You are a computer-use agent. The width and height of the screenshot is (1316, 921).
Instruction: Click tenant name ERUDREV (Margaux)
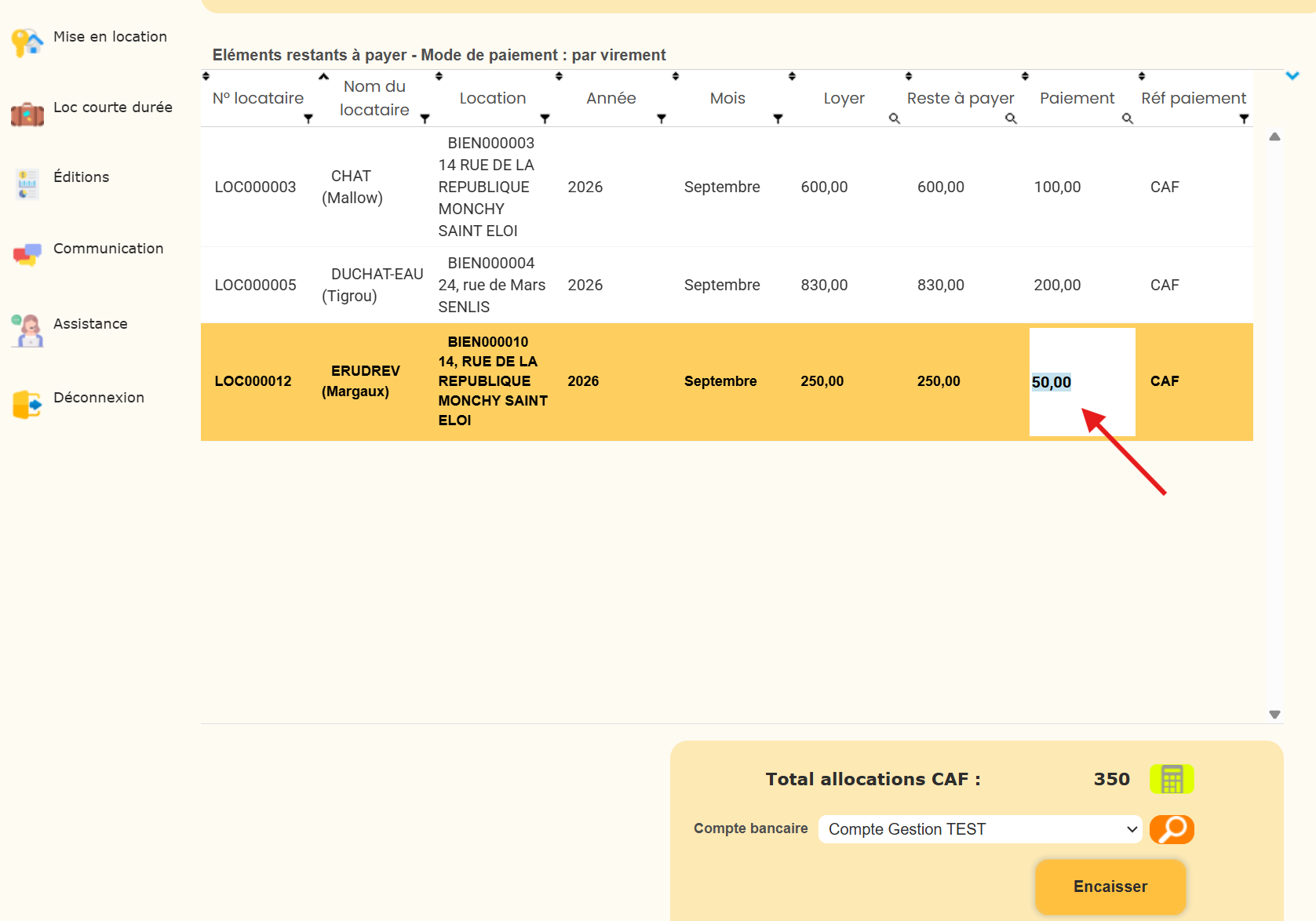360,381
